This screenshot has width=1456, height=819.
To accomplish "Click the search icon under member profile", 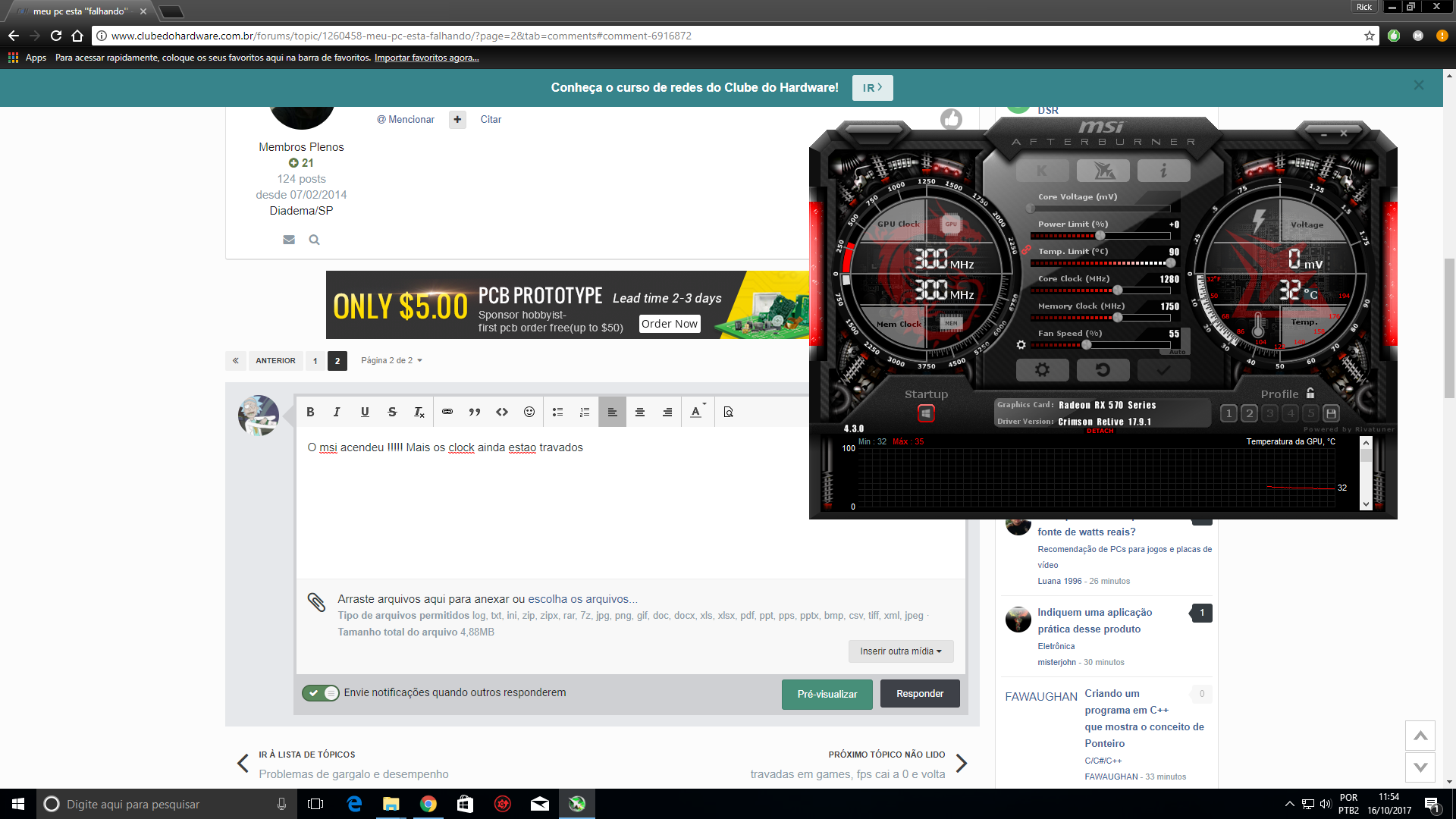I will tap(314, 240).
